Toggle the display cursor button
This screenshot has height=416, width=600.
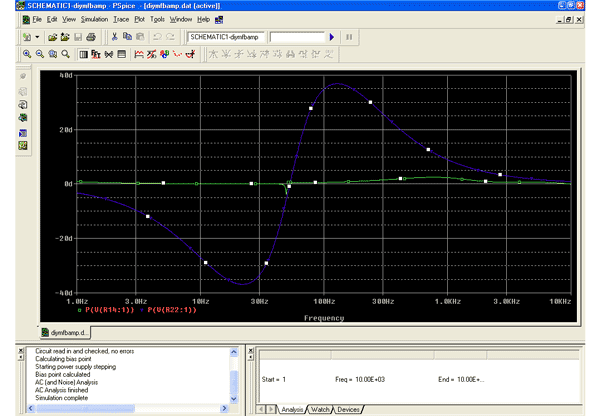pyautogui.click(x=191, y=54)
